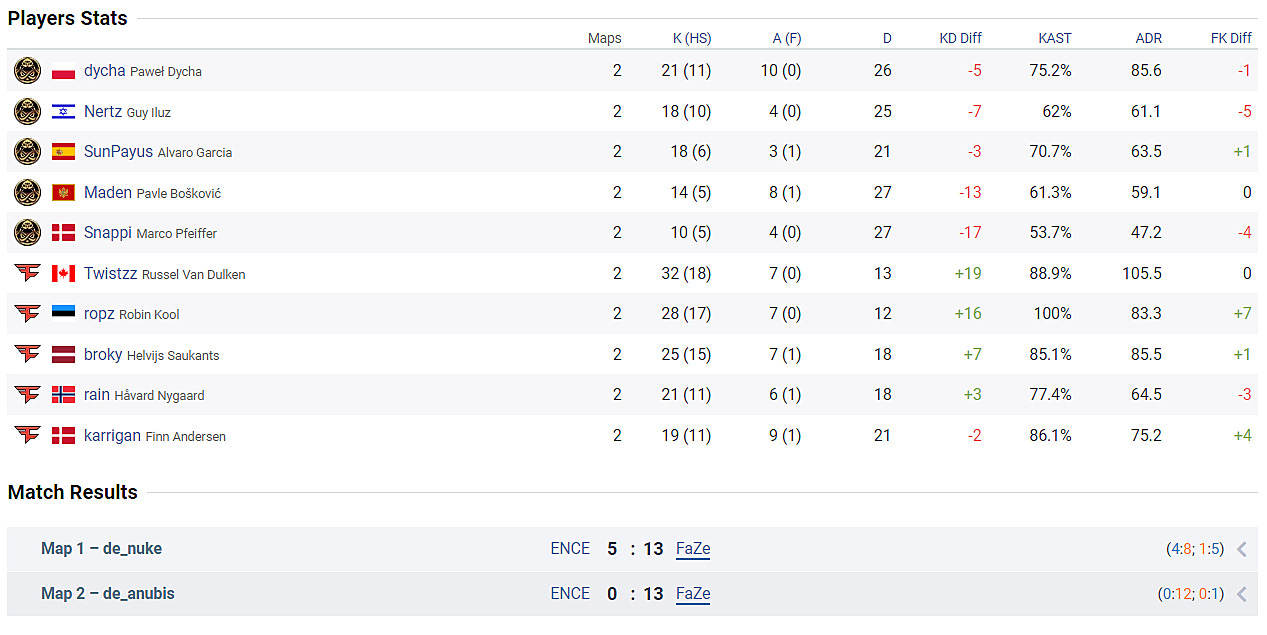Click the Spanish flag beside SunPayus

63,152
